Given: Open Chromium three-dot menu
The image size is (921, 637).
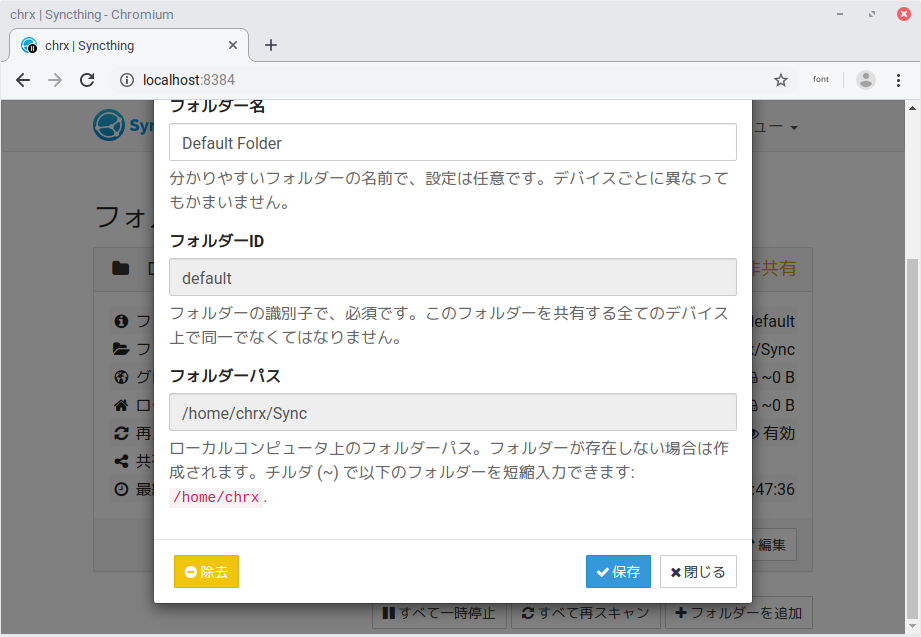Looking at the screenshot, I should tap(899, 80).
